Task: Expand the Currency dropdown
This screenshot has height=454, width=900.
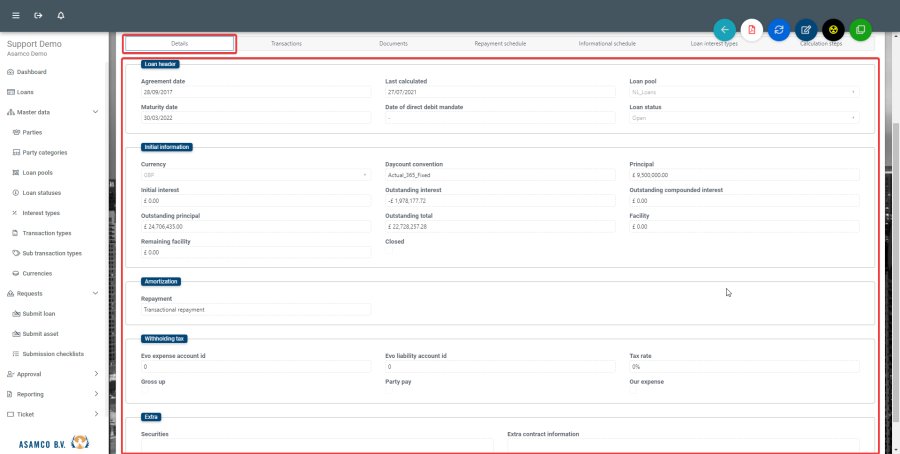Action: (x=255, y=175)
